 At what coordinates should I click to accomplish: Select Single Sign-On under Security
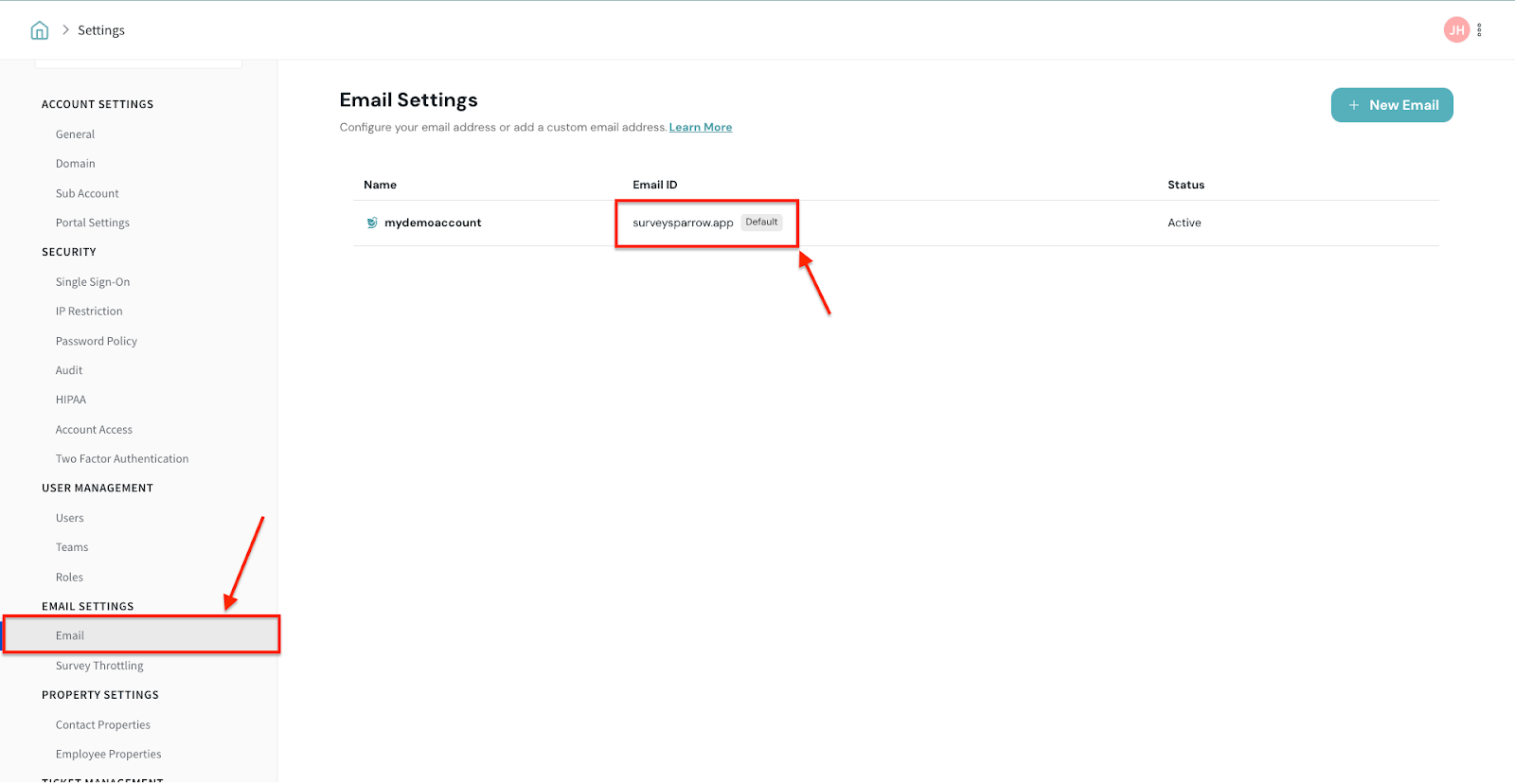click(93, 282)
